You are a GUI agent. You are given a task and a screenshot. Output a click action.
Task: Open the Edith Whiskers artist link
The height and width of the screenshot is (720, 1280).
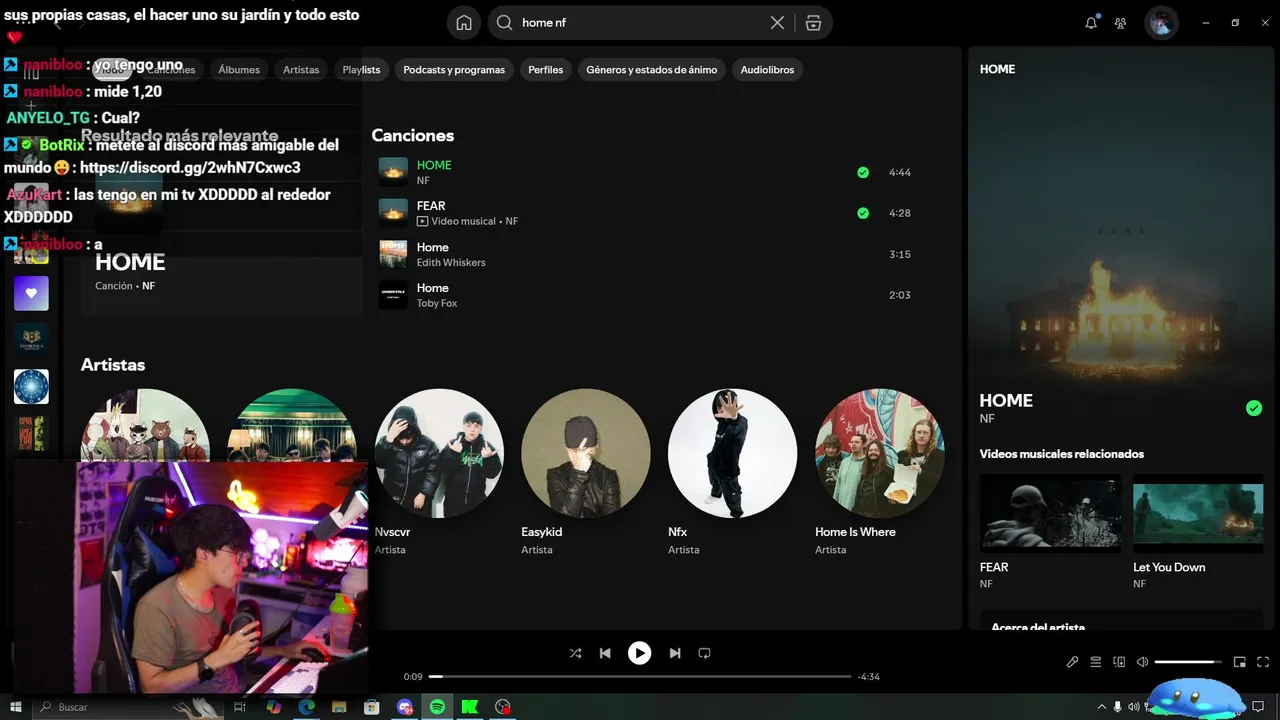click(x=451, y=263)
